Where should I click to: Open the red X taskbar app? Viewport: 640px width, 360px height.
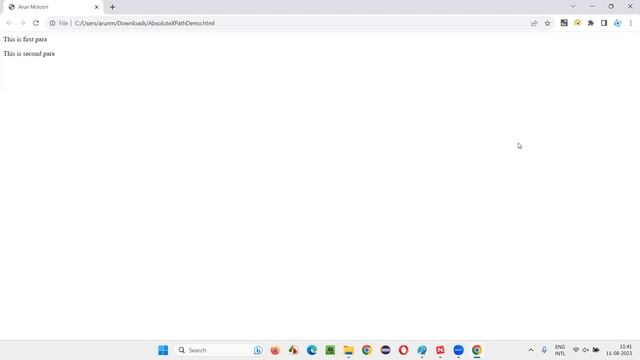coord(440,350)
